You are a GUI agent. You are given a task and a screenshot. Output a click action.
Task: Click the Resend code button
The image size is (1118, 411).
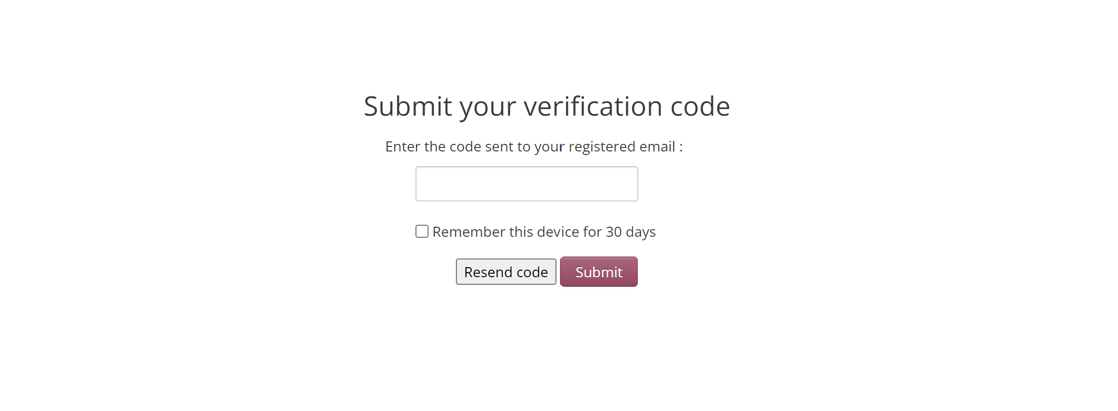pyautogui.click(x=506, y=272)
